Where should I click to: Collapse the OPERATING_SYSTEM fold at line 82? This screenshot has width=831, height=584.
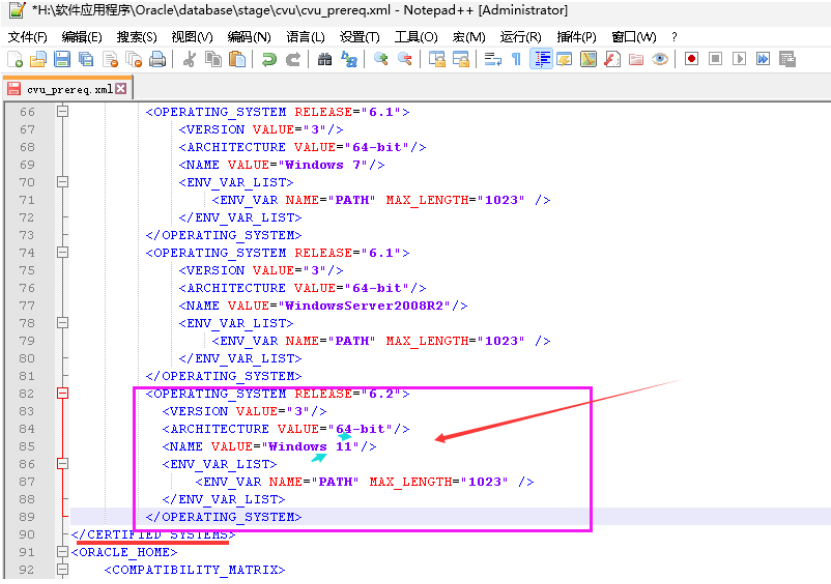tap(63, 394)
